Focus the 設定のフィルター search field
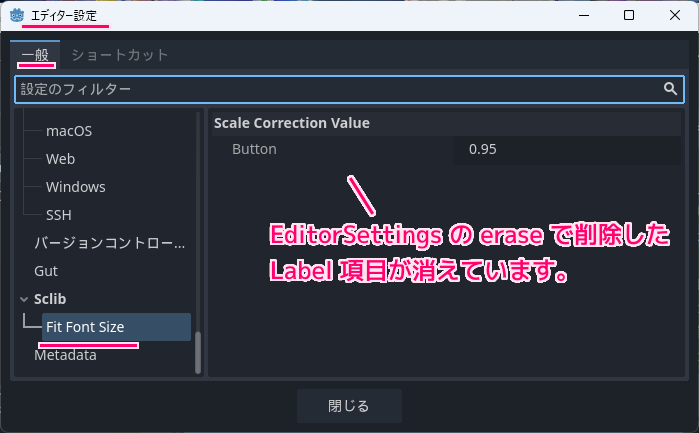The width and height of the screenshot is (699, 433). [x=349, y=89]
